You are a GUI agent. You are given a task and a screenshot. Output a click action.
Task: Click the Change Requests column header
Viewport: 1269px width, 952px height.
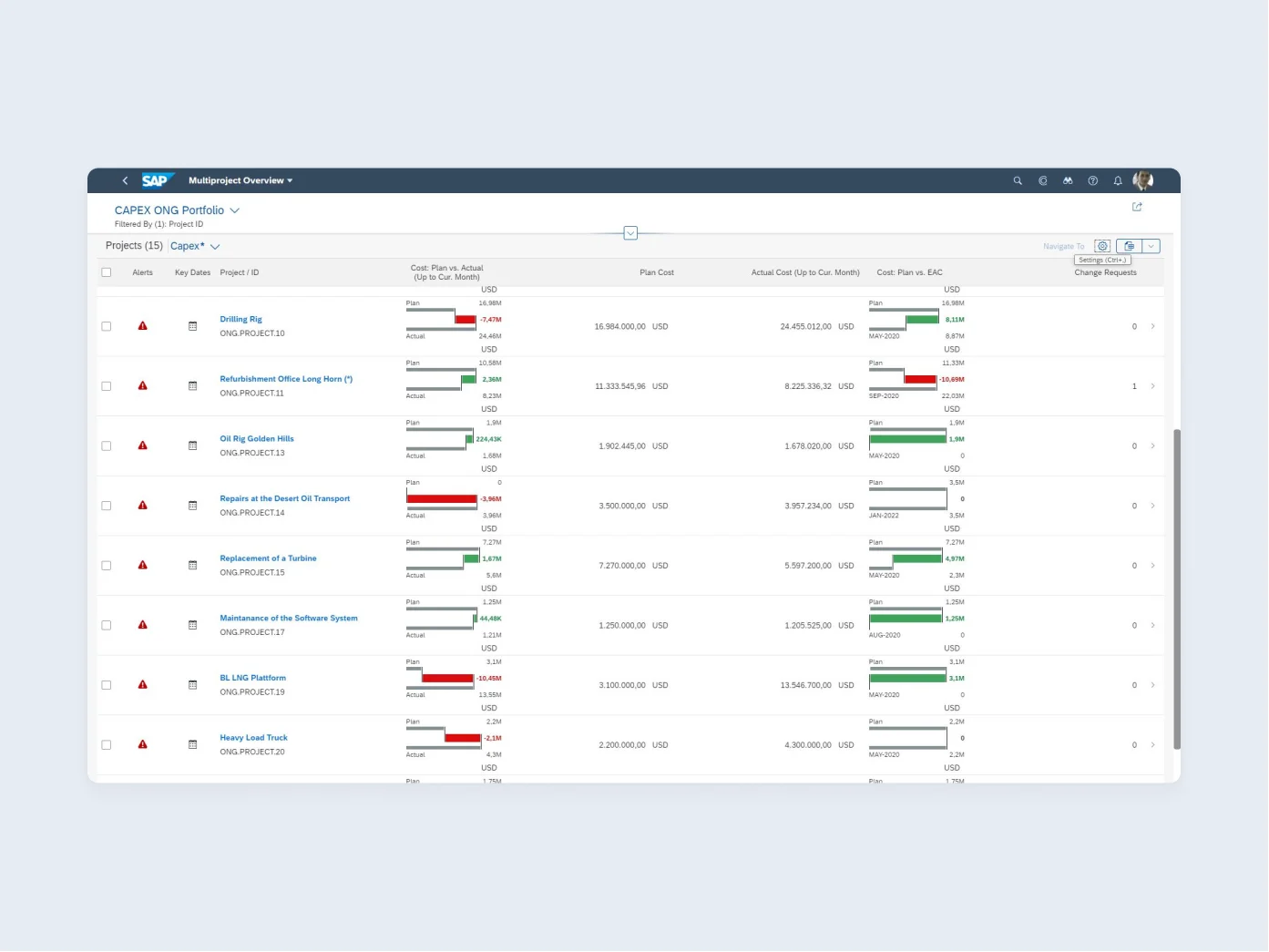[1106, 272]
